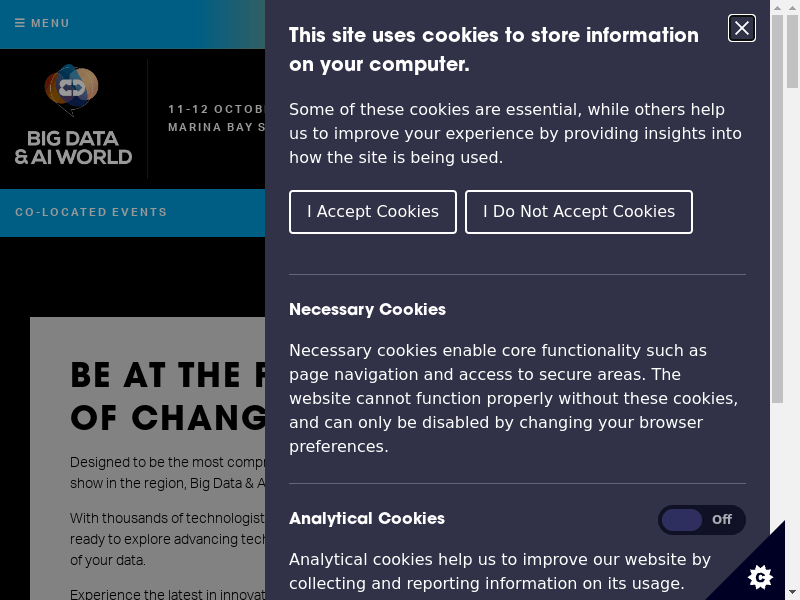Image resolution: width=800 pixels, height=600 pixels.
Task: Enable the Analytical Cookies toggle
Action: [701, 520]
